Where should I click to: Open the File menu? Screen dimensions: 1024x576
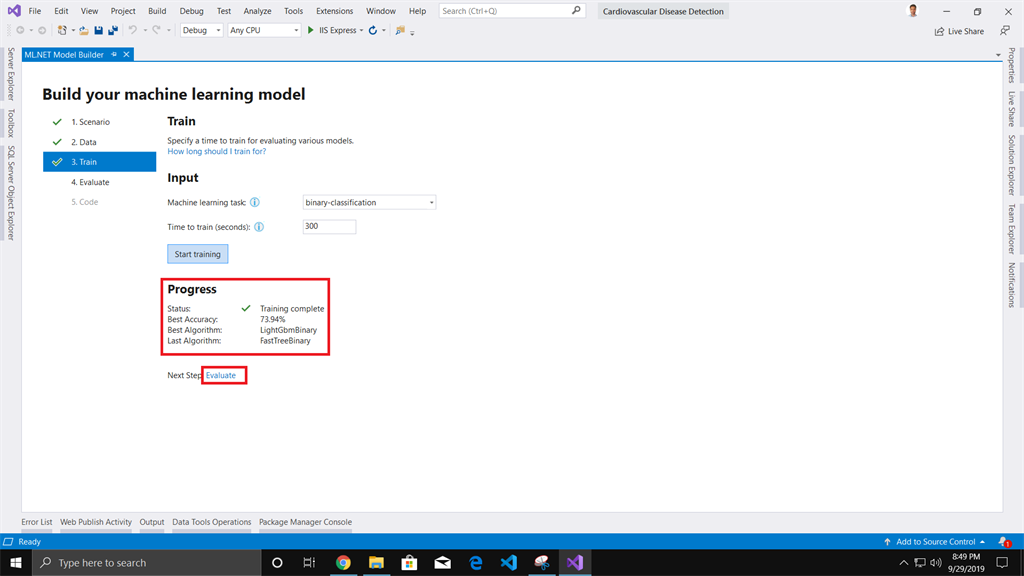tap(35, 11)
